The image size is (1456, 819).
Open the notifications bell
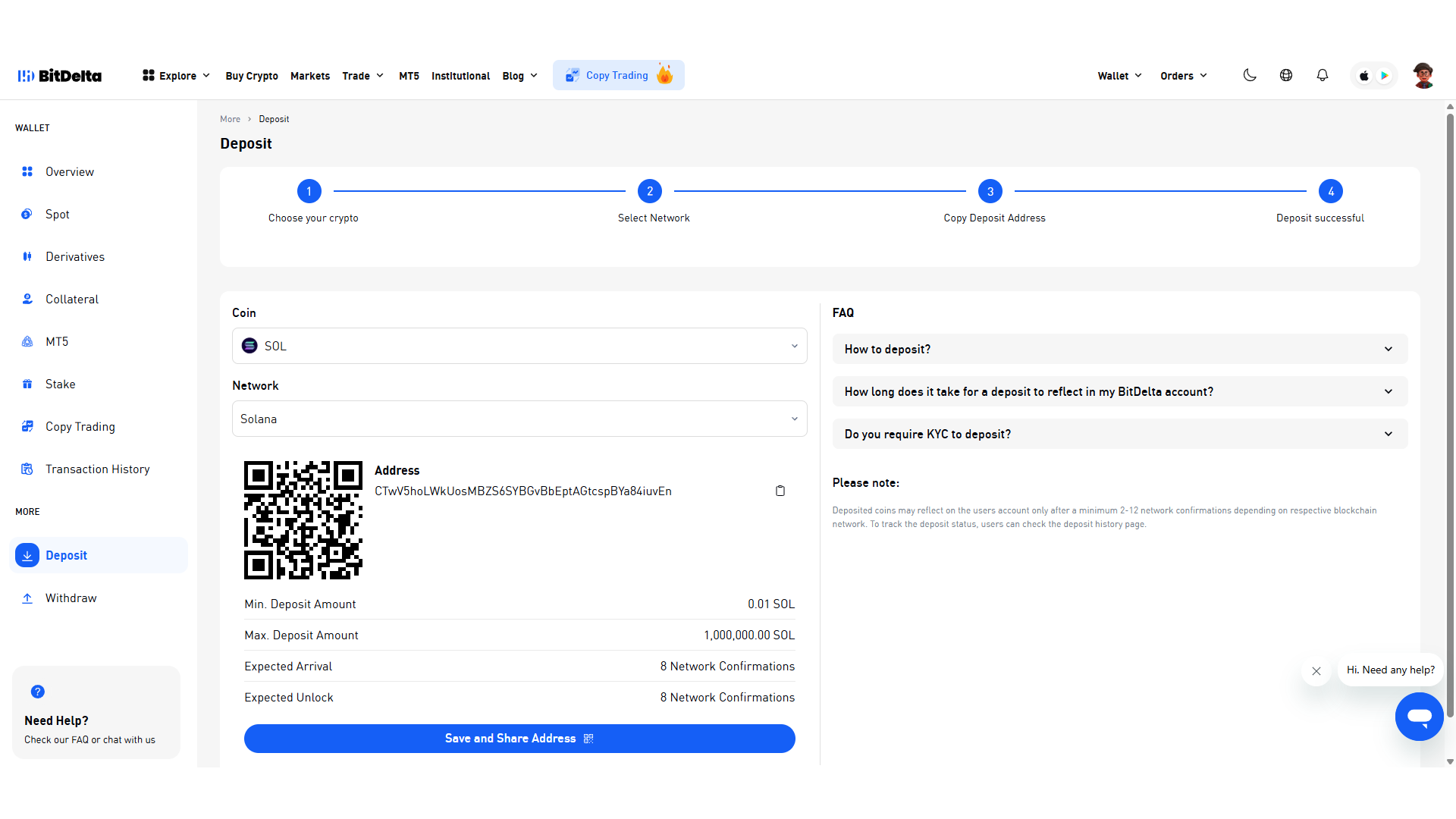1323,75
